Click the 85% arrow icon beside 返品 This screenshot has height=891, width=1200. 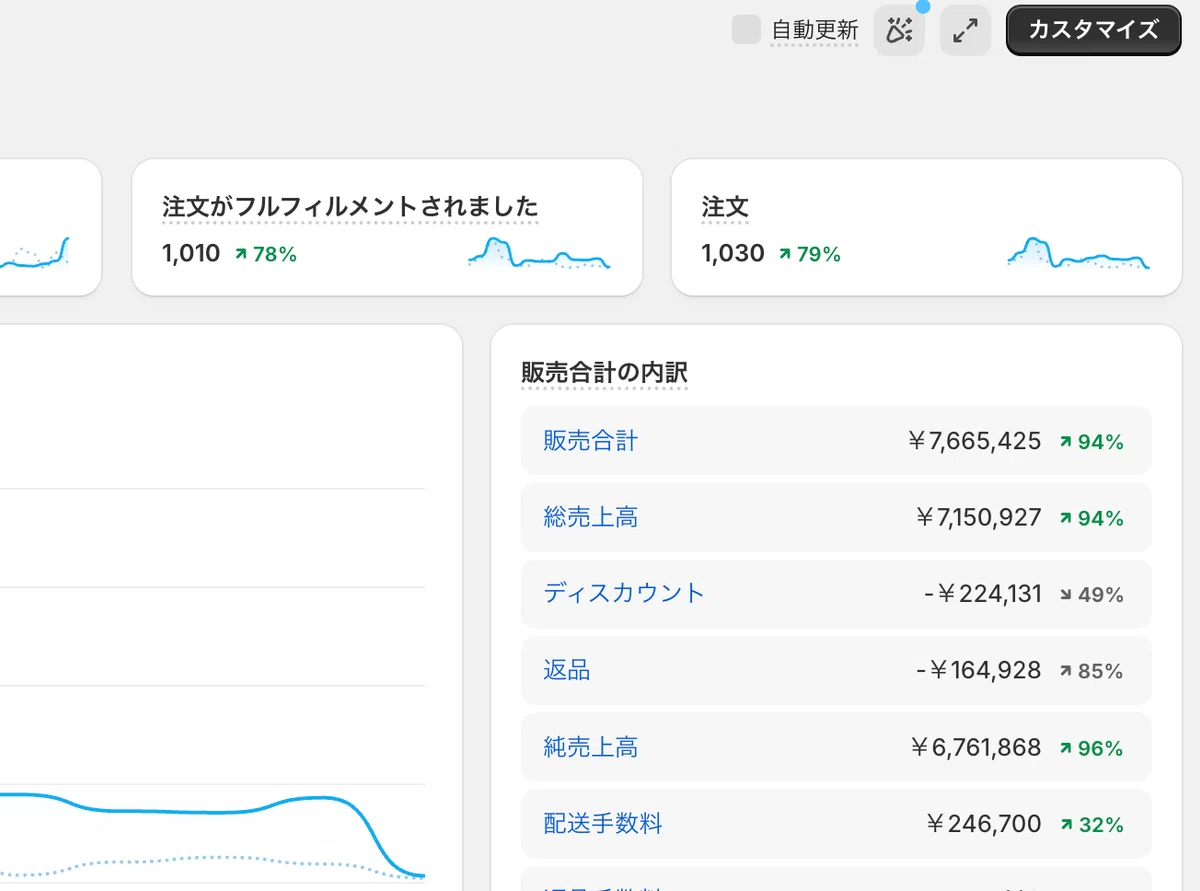pyautogui.click(x=1066, y=671)
